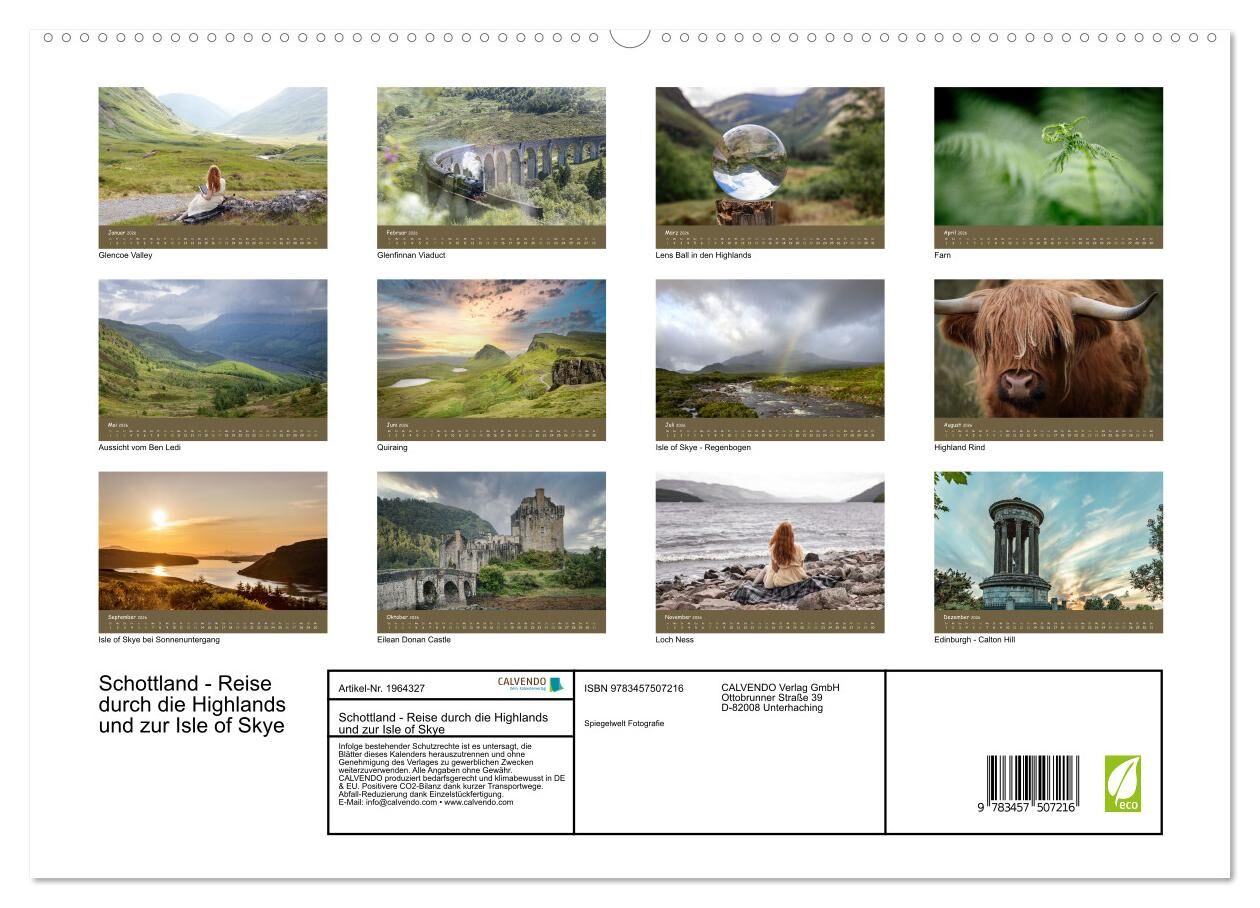Open the Isle of Skye sunset photo

point(212,541)
